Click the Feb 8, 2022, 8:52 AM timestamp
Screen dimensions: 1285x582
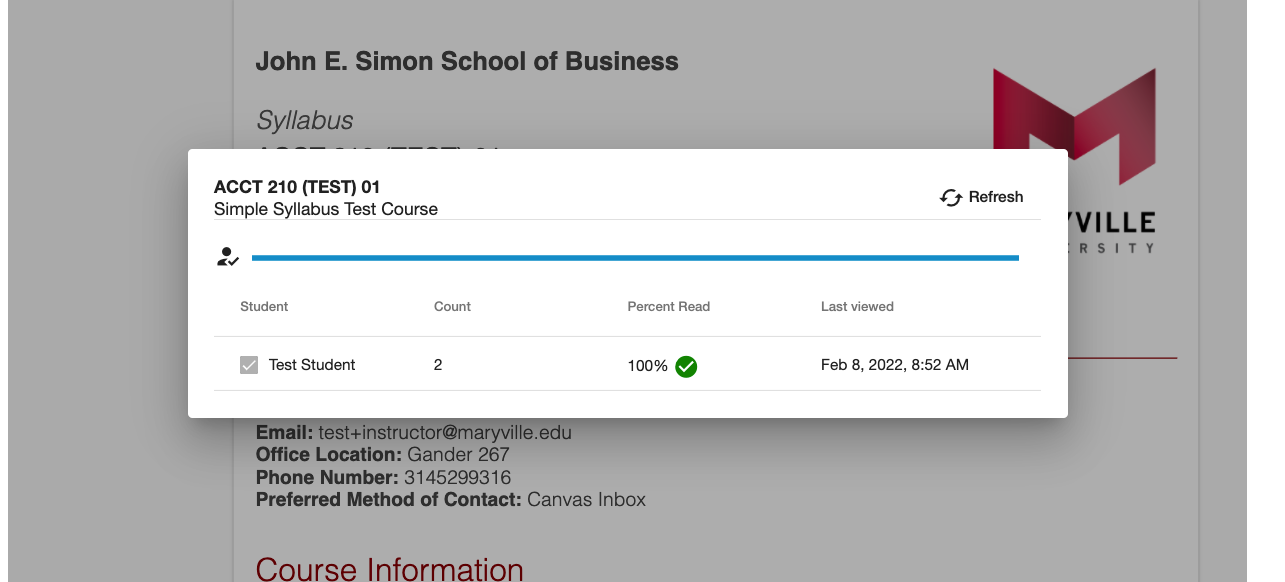point(895,365)
